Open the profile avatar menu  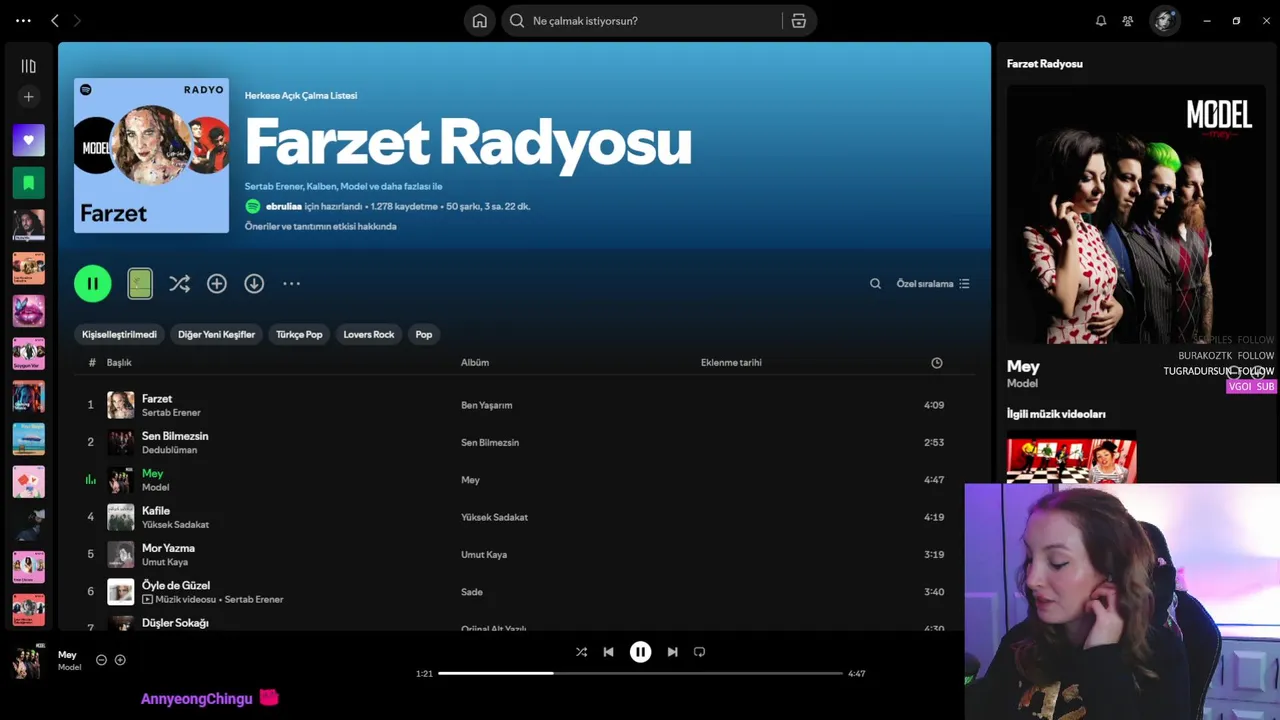(1164, 21)
